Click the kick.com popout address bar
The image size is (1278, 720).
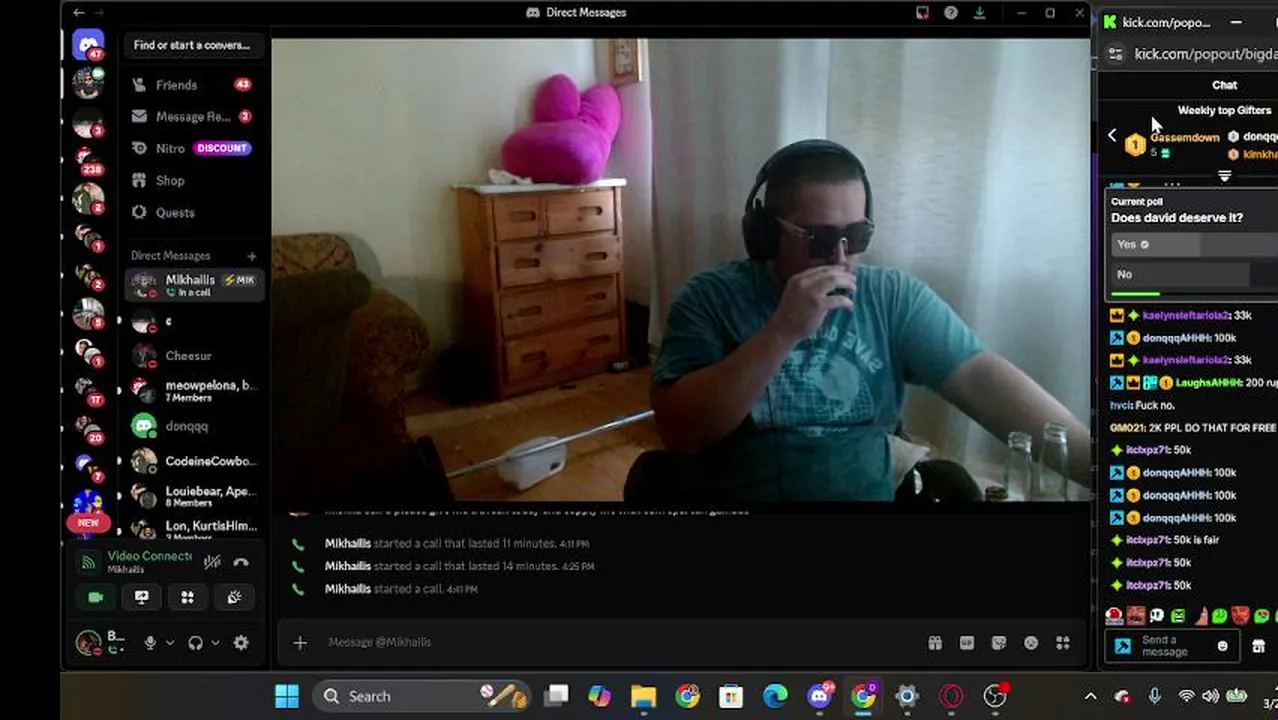pos(1205,54)
